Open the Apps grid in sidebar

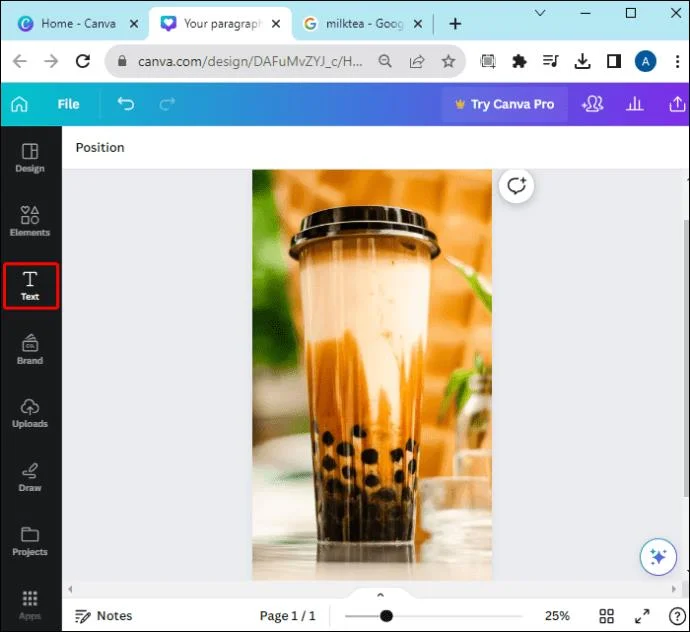pos(30,605)
